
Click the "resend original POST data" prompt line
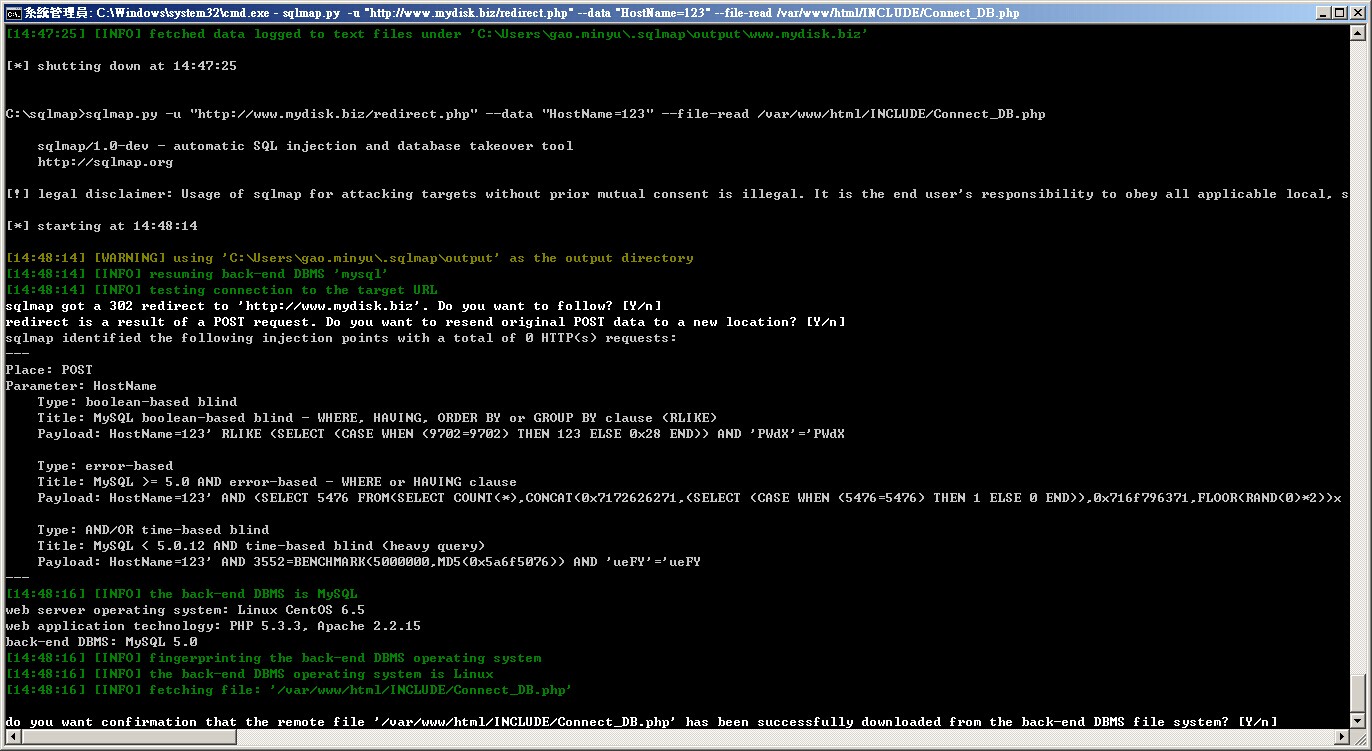(x=425, y=322)
